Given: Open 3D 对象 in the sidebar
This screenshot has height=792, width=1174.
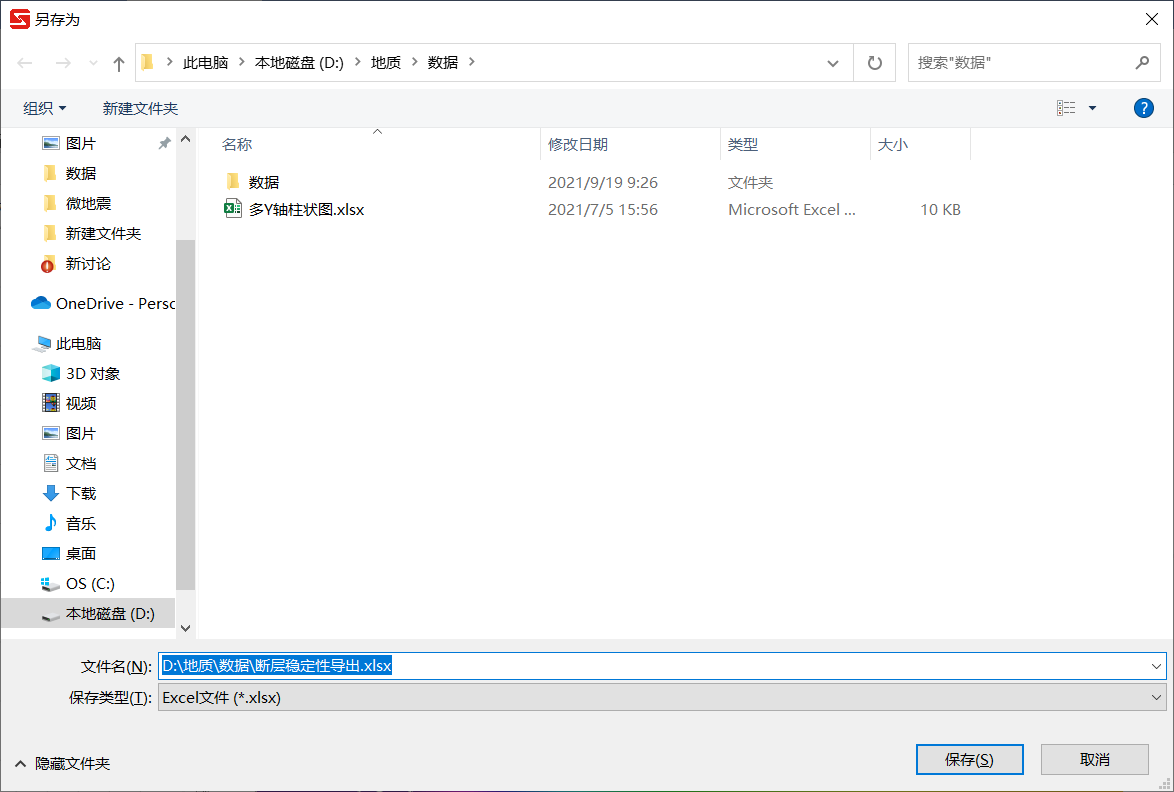Looking at the screenshot, I should coord(93,374).
